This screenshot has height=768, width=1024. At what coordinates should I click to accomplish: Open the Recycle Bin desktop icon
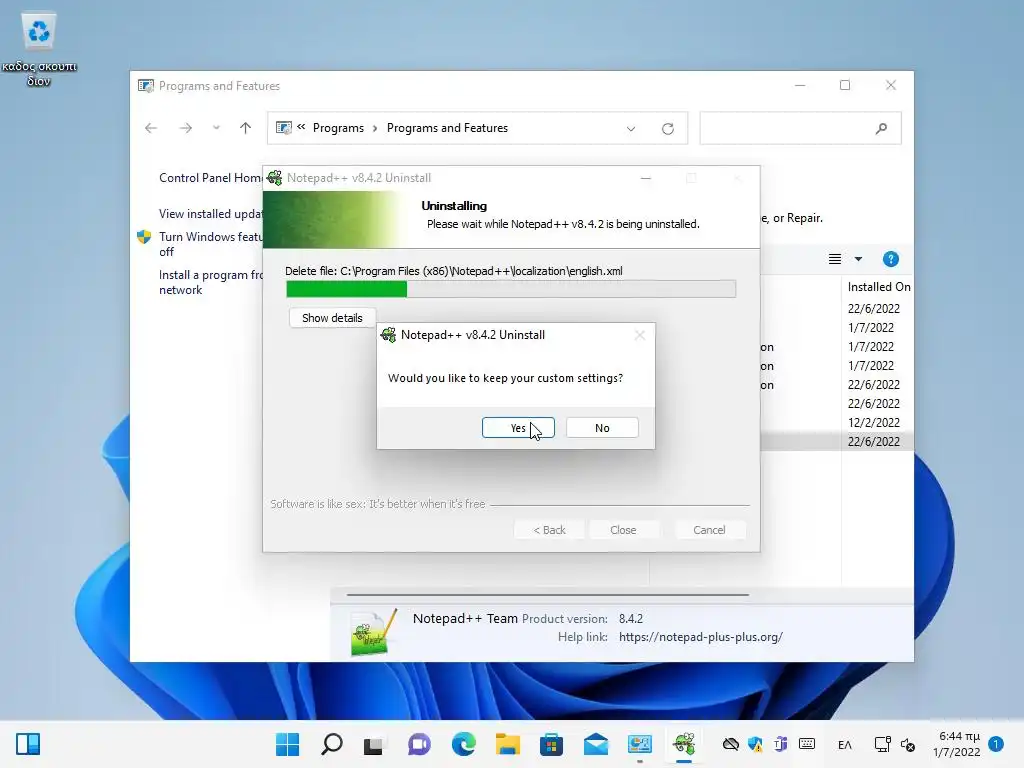point(39,50)
